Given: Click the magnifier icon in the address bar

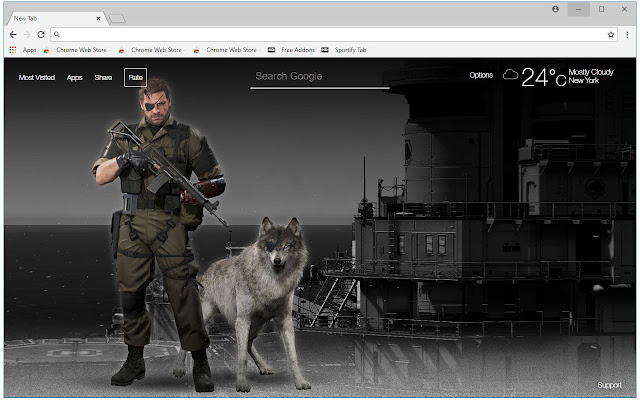Looking at the screenshot, I should click(x=57, y=35).
